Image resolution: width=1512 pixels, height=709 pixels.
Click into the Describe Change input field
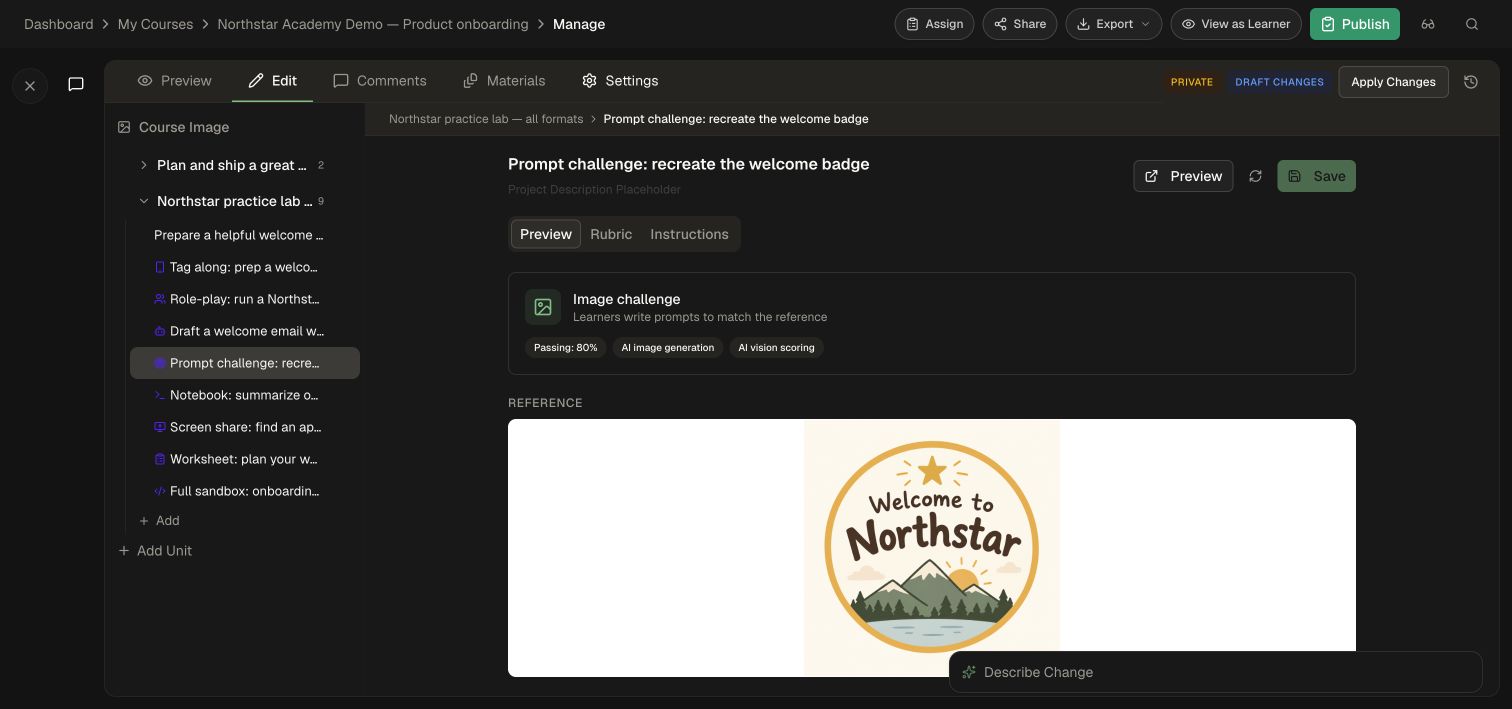pyautogui.click(x=1215, y=672)
